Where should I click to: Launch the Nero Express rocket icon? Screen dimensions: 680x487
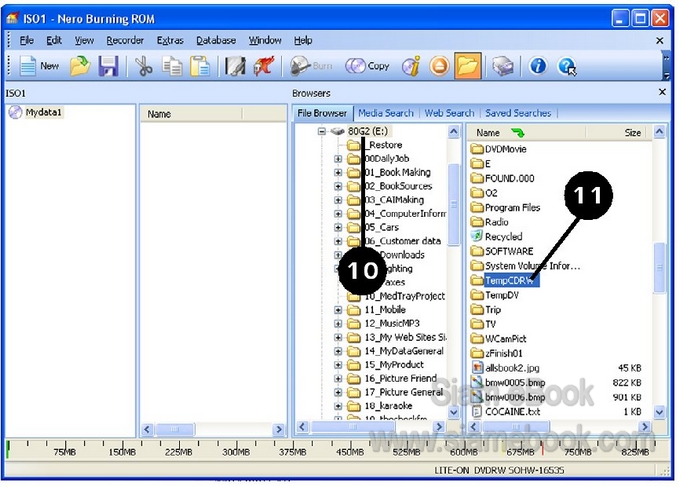tap(264, 66)
